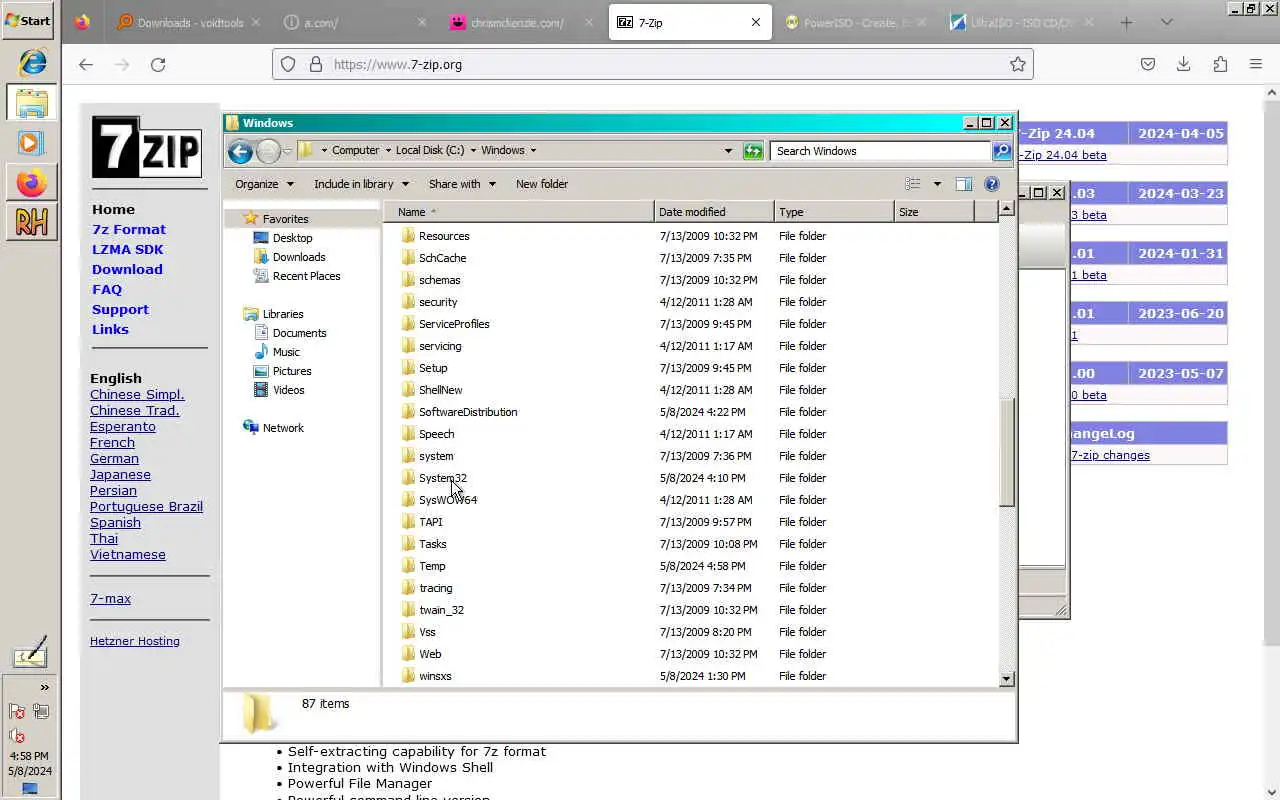Viewport: 1280px width, 800px height.
Task: List all Firefox tabs with chevron
Action: [x=1166, y=22]
